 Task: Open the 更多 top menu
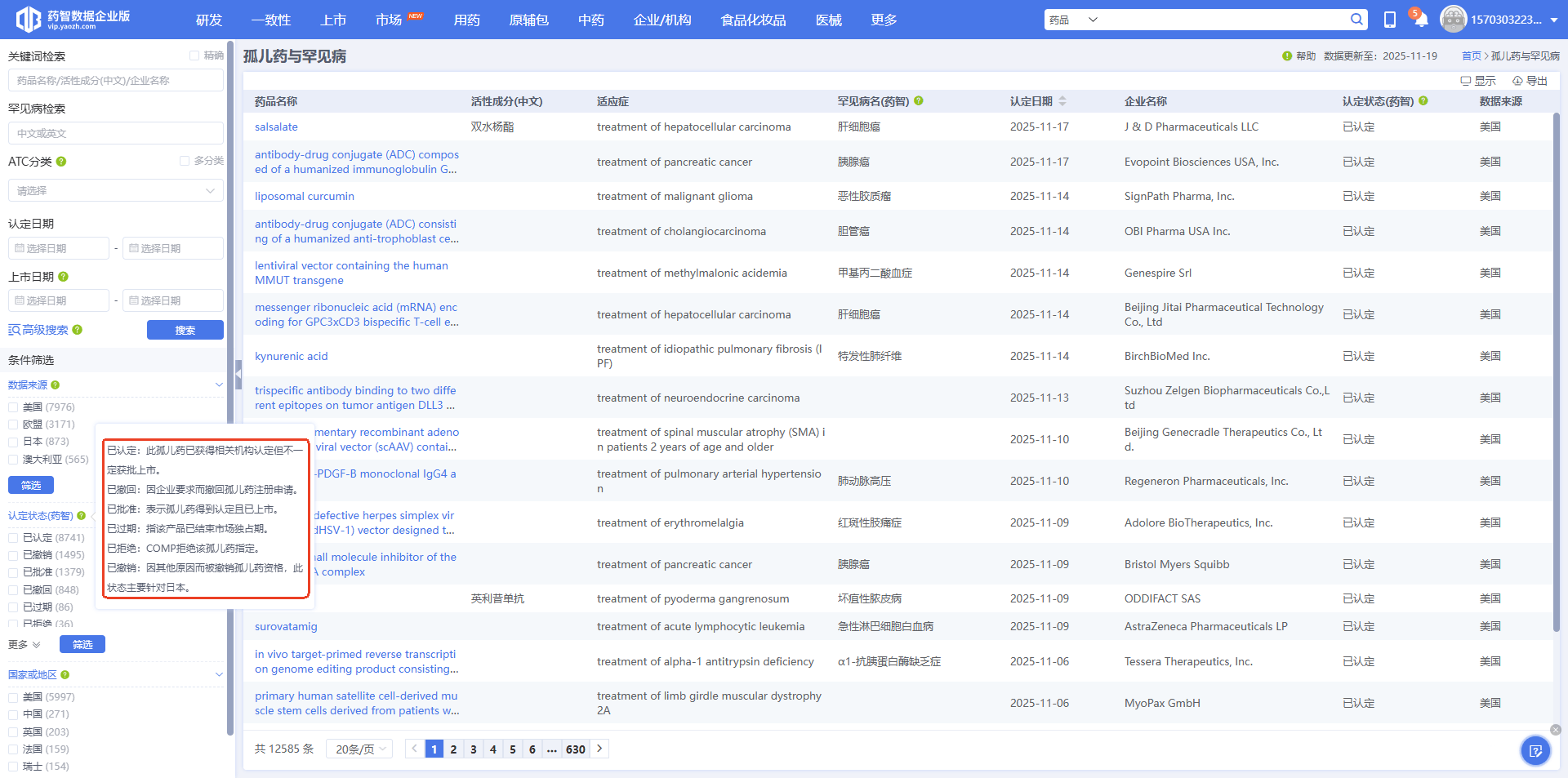(884, 20)
